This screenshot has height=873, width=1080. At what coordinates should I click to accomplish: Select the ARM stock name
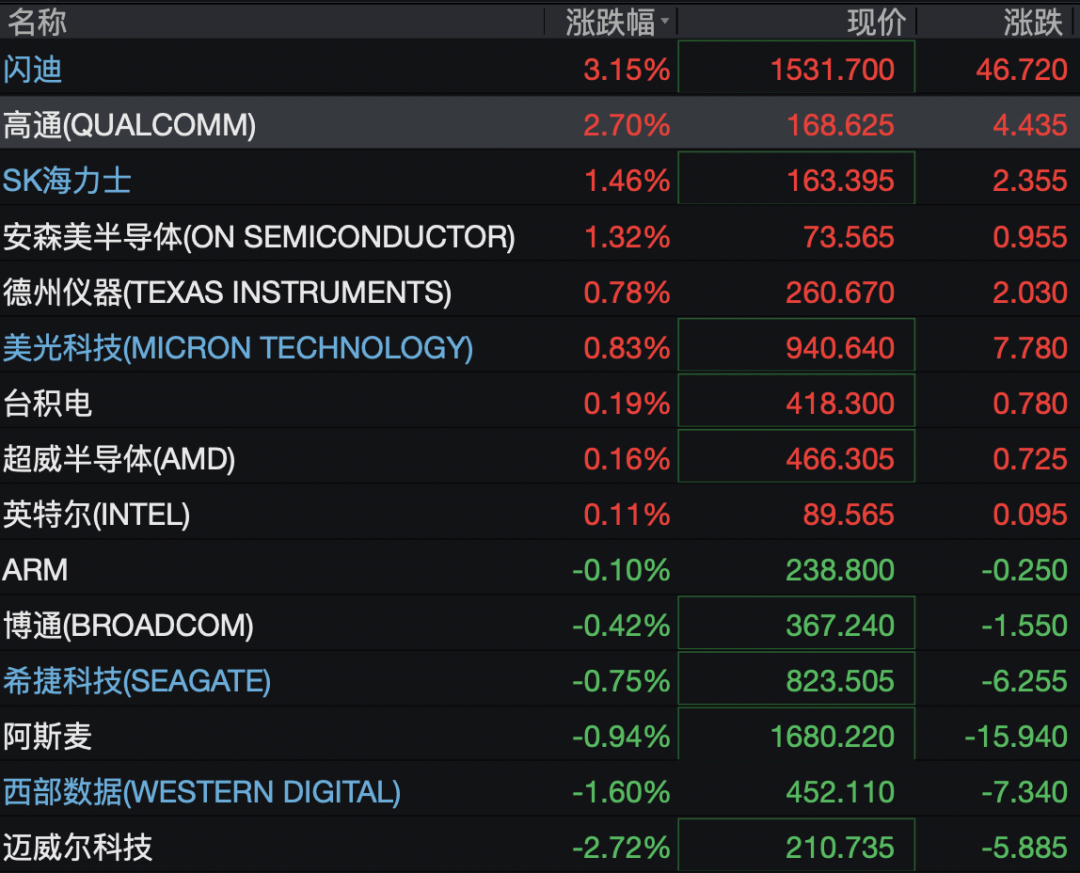coord(35,570)
